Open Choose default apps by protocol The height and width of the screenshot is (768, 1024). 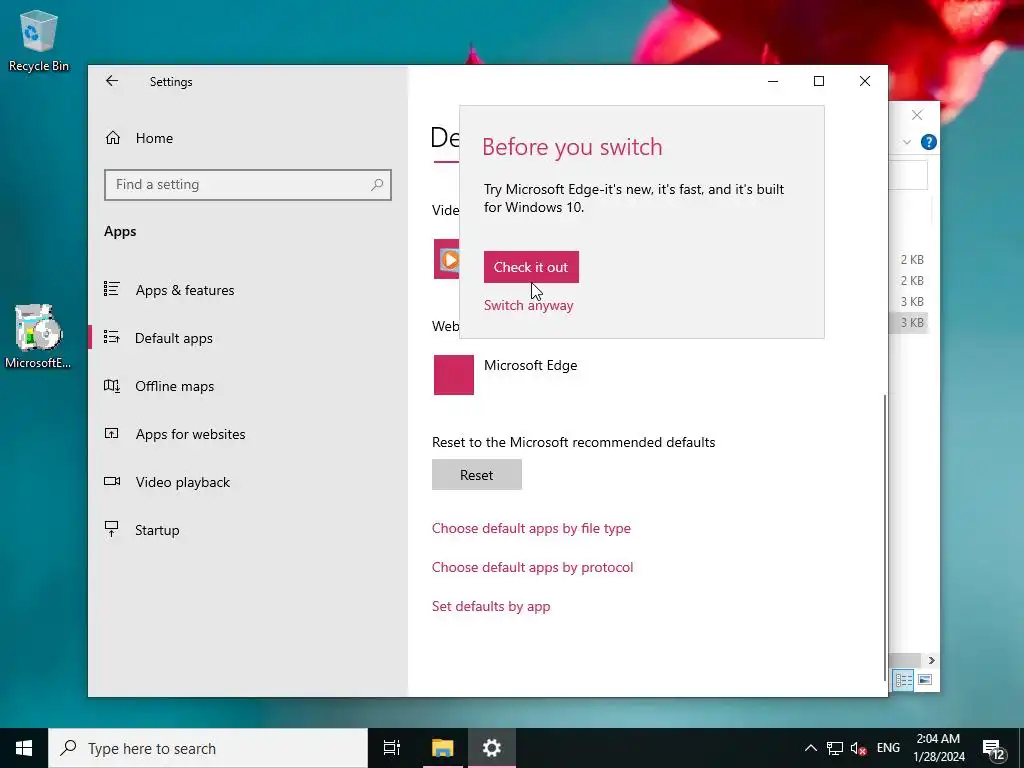click(x=532, y=568)
